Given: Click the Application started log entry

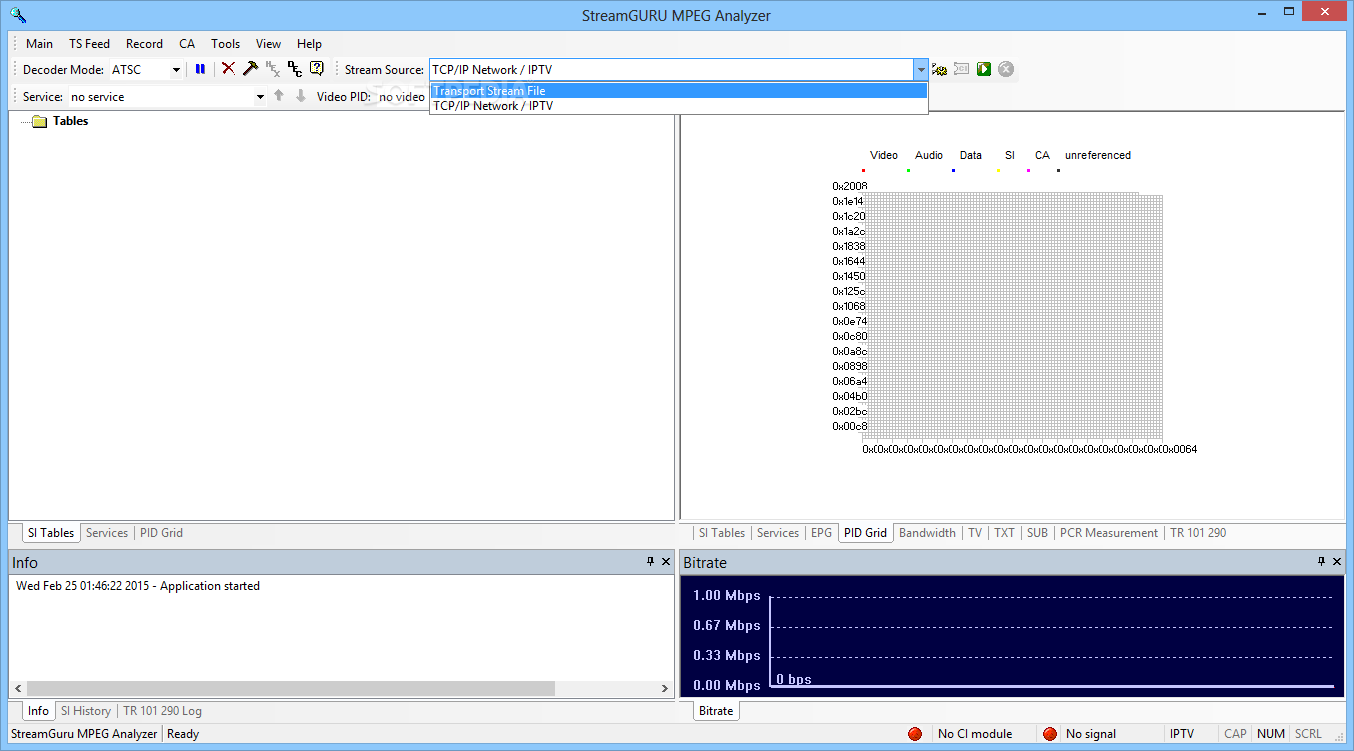Looking at the screenshot, I should click(x=138, y=586).
